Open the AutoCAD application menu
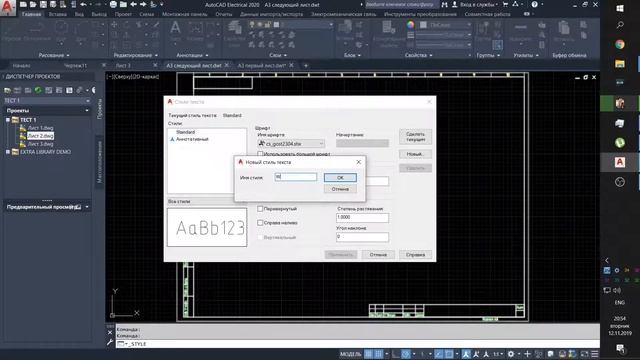This screenshot has width=640, height=360. 7,7
